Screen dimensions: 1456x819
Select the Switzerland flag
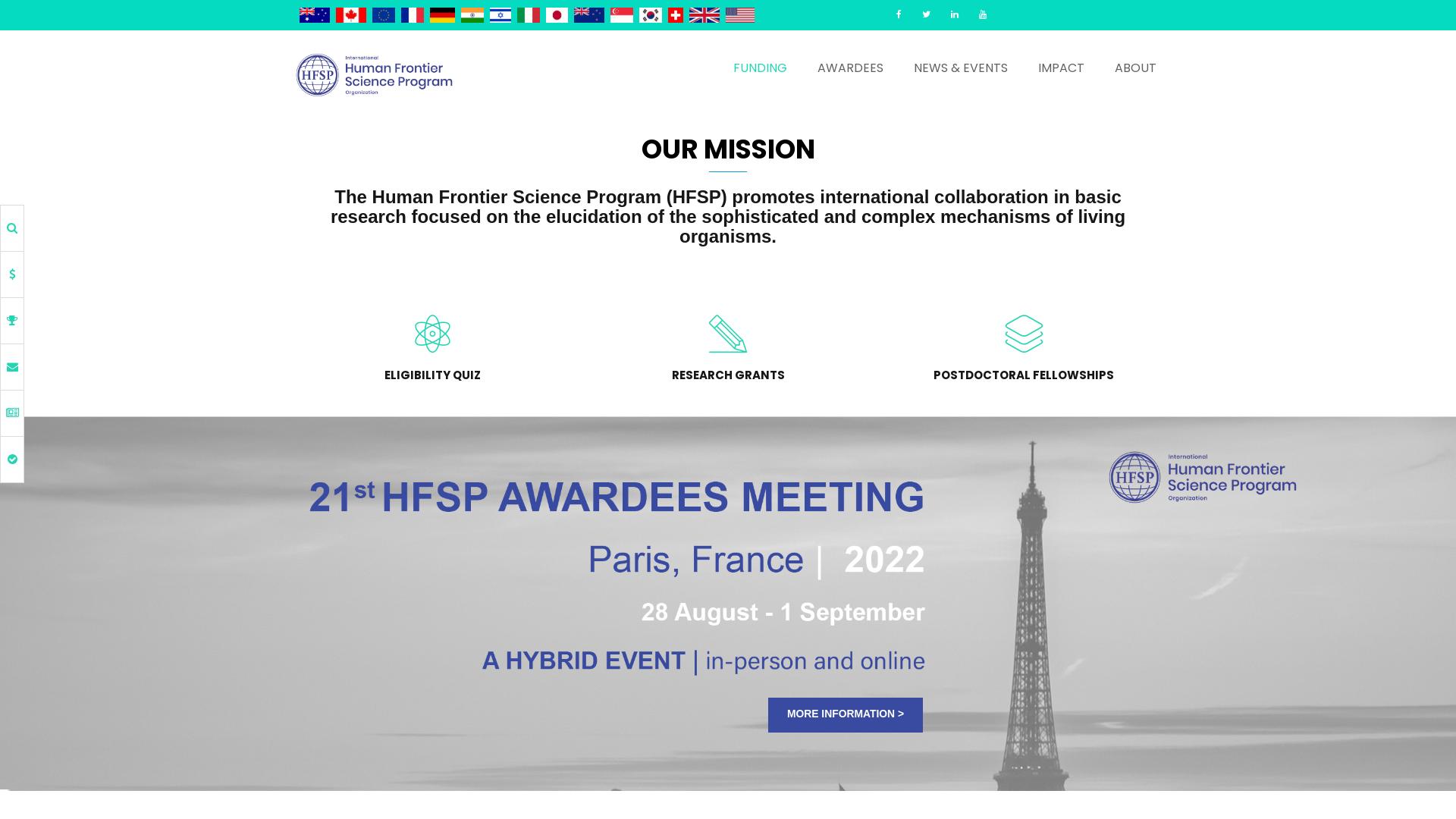(675, 15)
